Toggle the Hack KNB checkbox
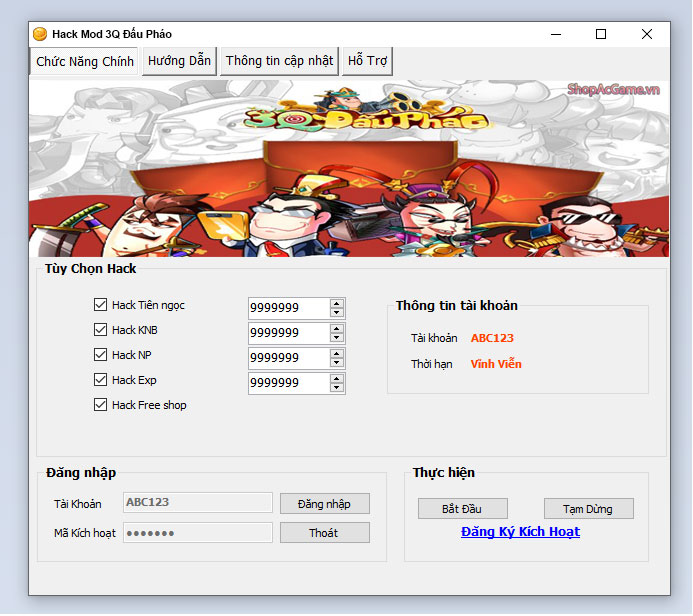The height and width of the screenshot is (616, 693). [x=100, y=330]
